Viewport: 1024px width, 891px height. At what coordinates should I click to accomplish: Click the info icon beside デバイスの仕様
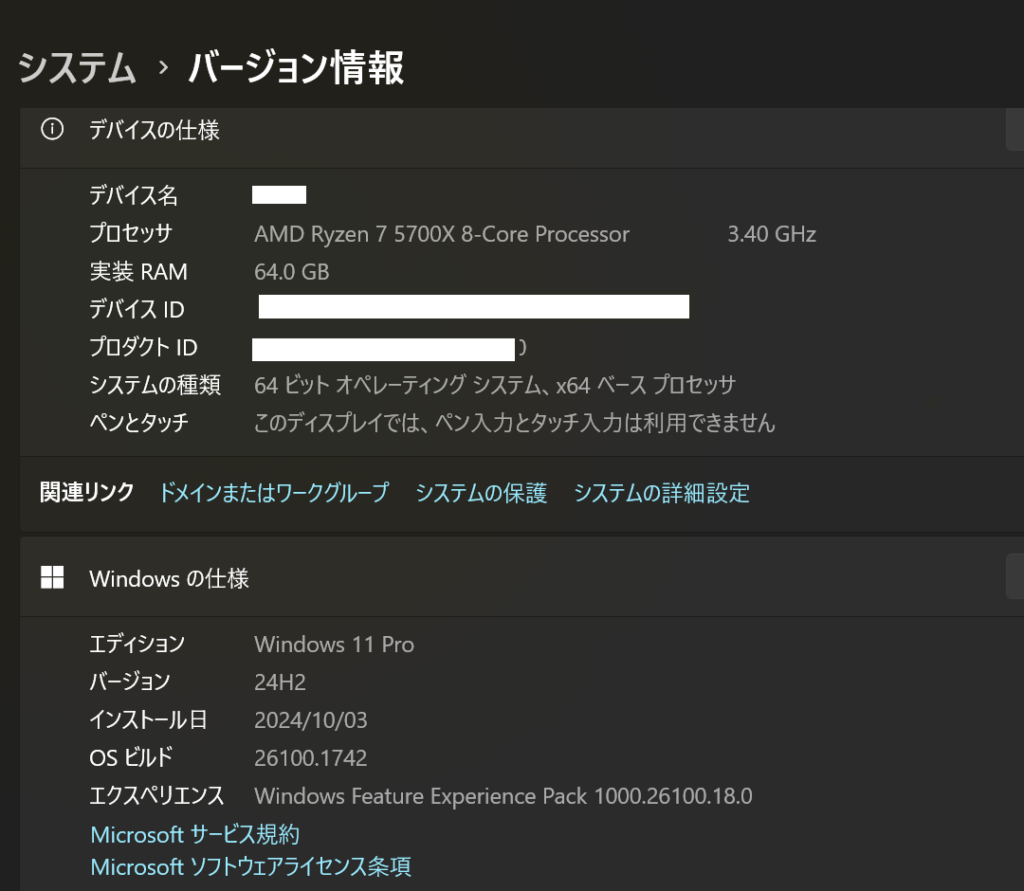coord(52,129)
